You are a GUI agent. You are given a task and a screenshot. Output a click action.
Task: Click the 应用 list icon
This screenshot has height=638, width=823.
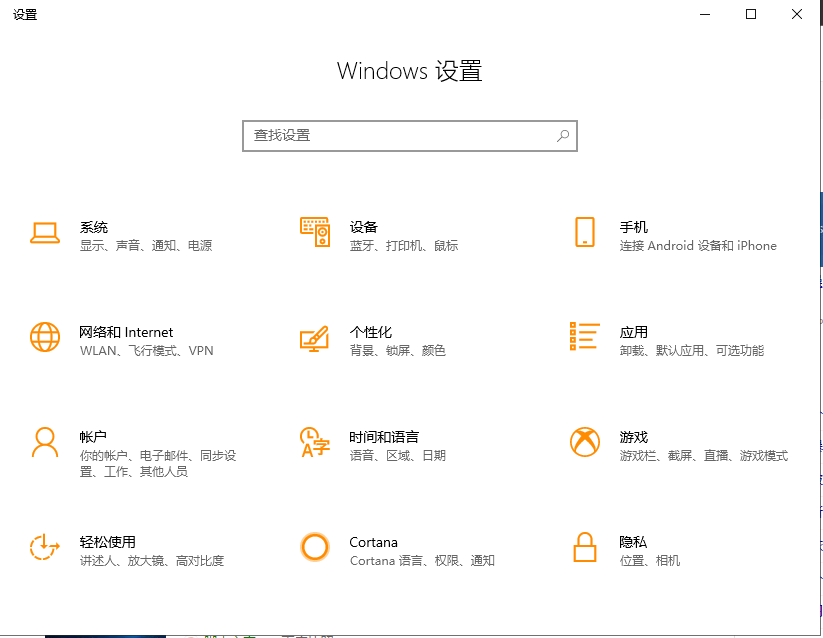(x=585, y=336)
